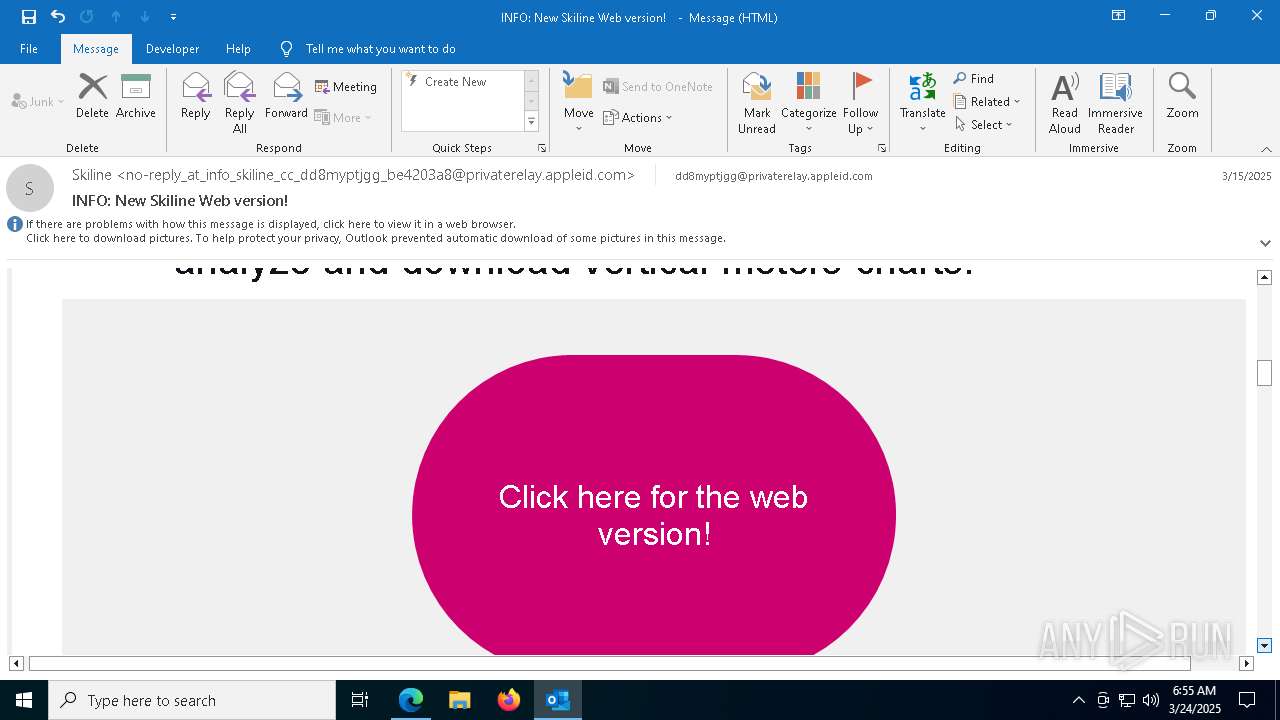This screenshot has width=1280, height=720.
Task: Click the Outlook taskbar icon
Action: [x=558, y=700]
